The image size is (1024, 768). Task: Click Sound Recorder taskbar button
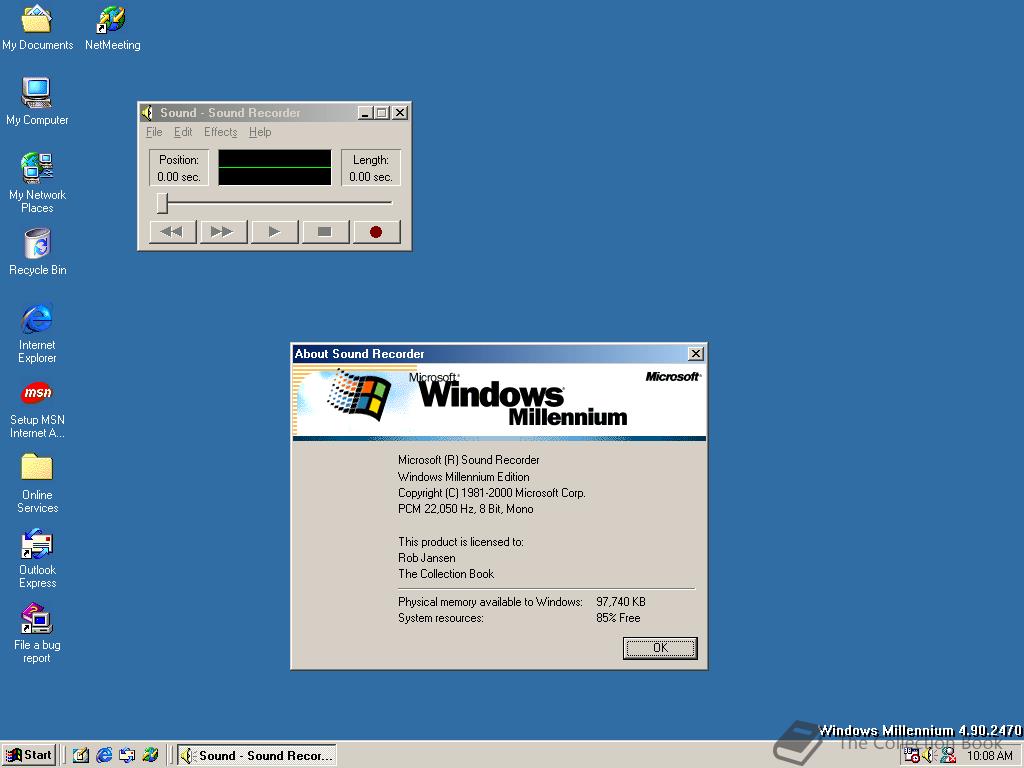257,756
